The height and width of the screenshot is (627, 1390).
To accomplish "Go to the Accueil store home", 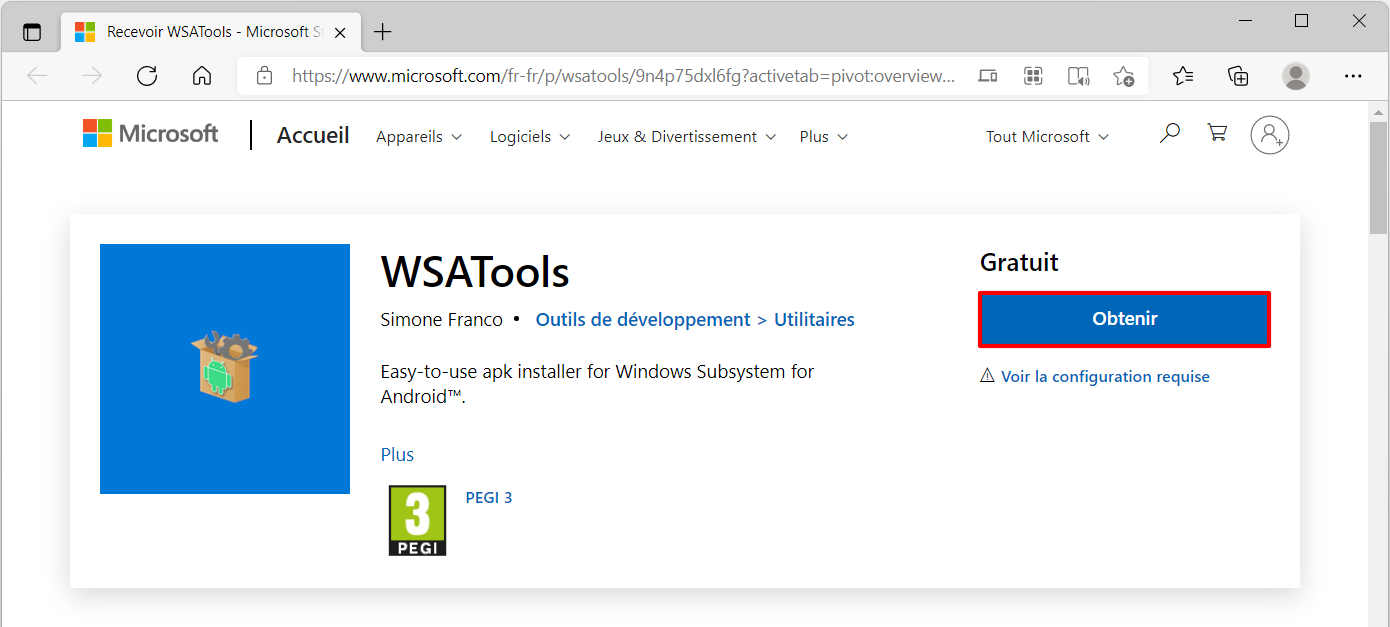I will (x=313, y=136).
